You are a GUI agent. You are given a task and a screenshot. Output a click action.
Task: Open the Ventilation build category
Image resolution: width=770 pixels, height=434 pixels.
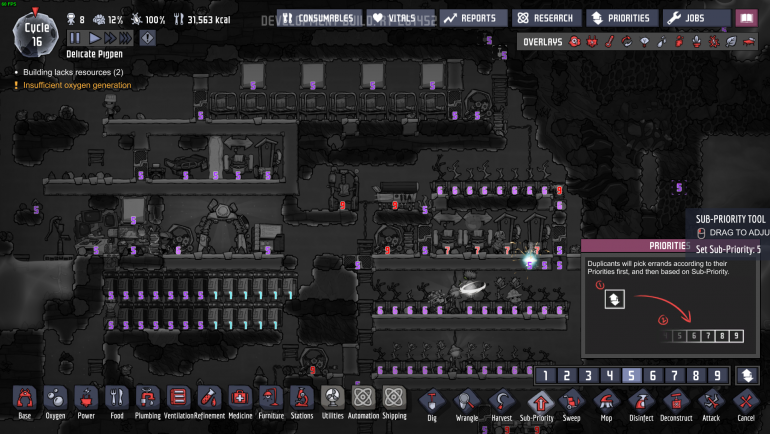(x=179, y=403)
